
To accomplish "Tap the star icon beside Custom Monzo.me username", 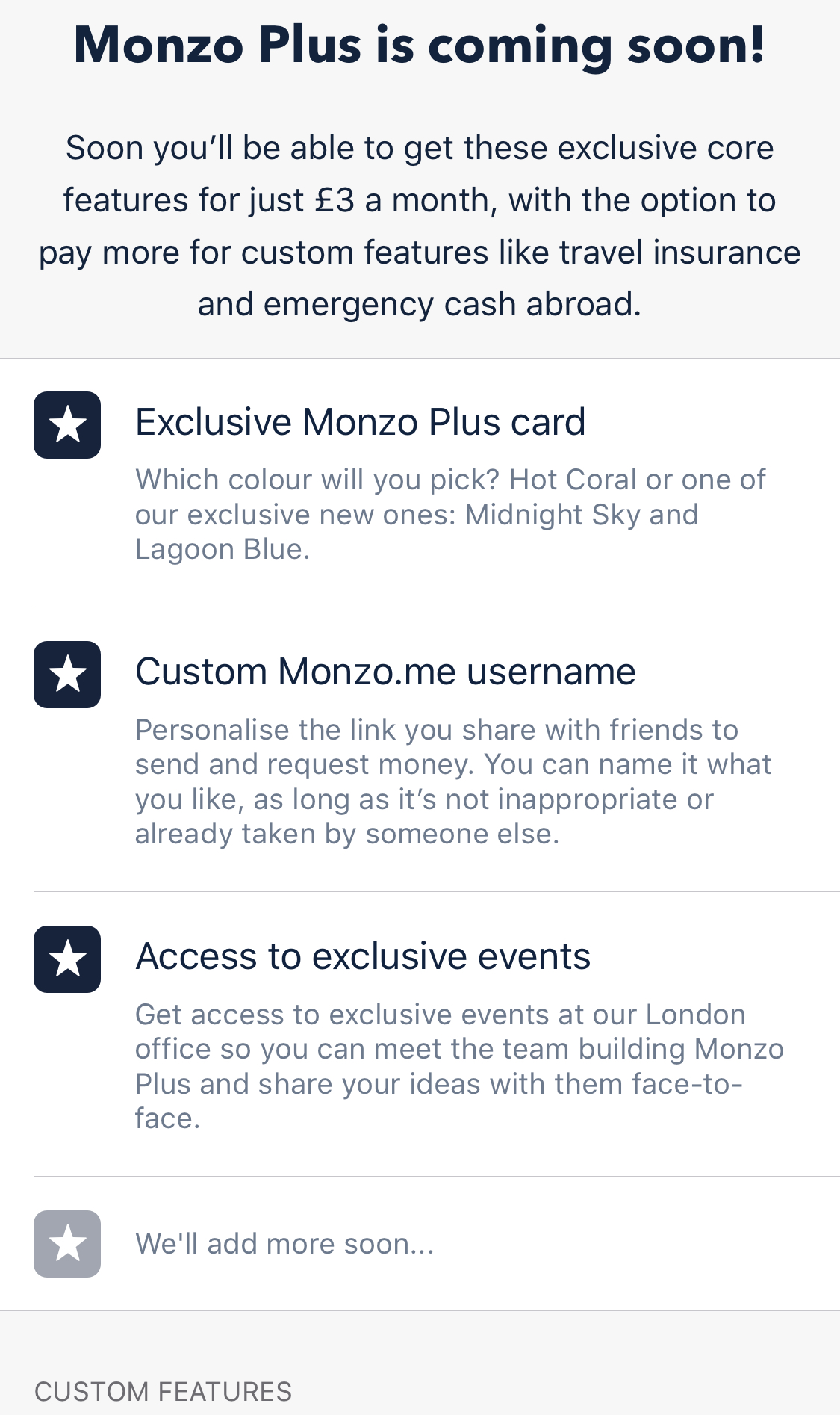I will pos(67,675).
